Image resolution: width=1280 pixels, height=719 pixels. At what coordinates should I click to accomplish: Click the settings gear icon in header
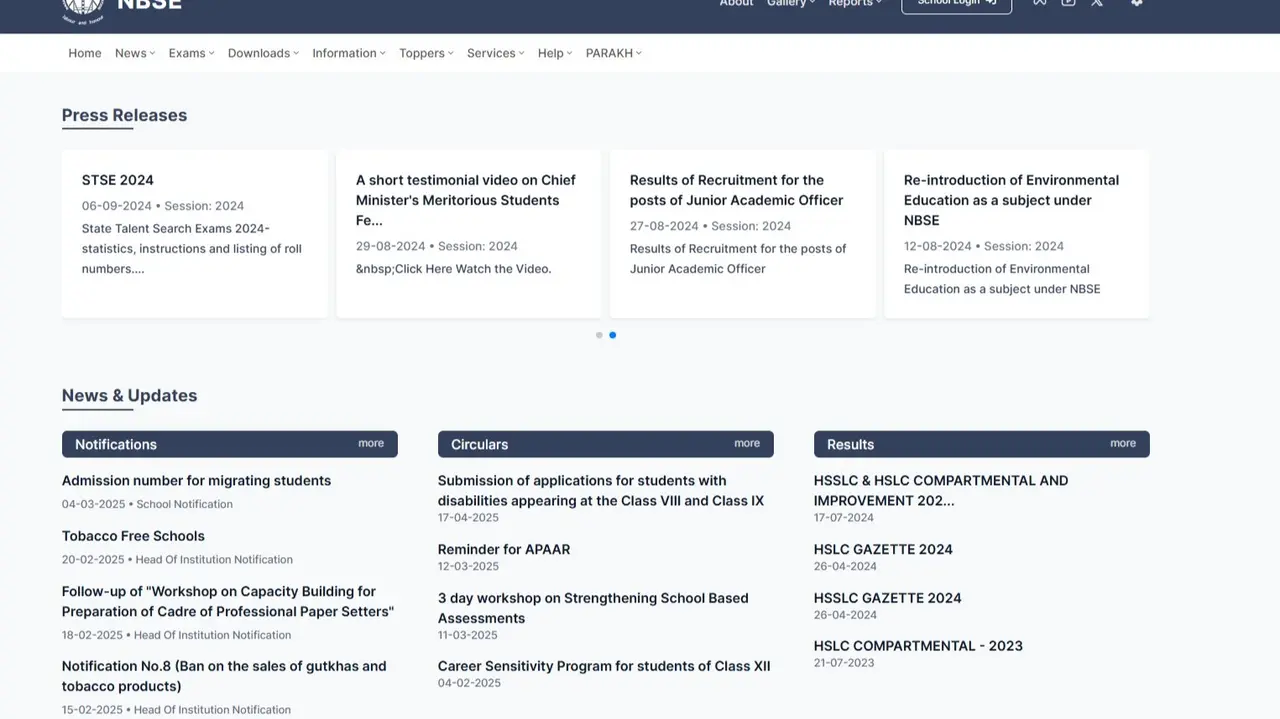click(1136, 4)
